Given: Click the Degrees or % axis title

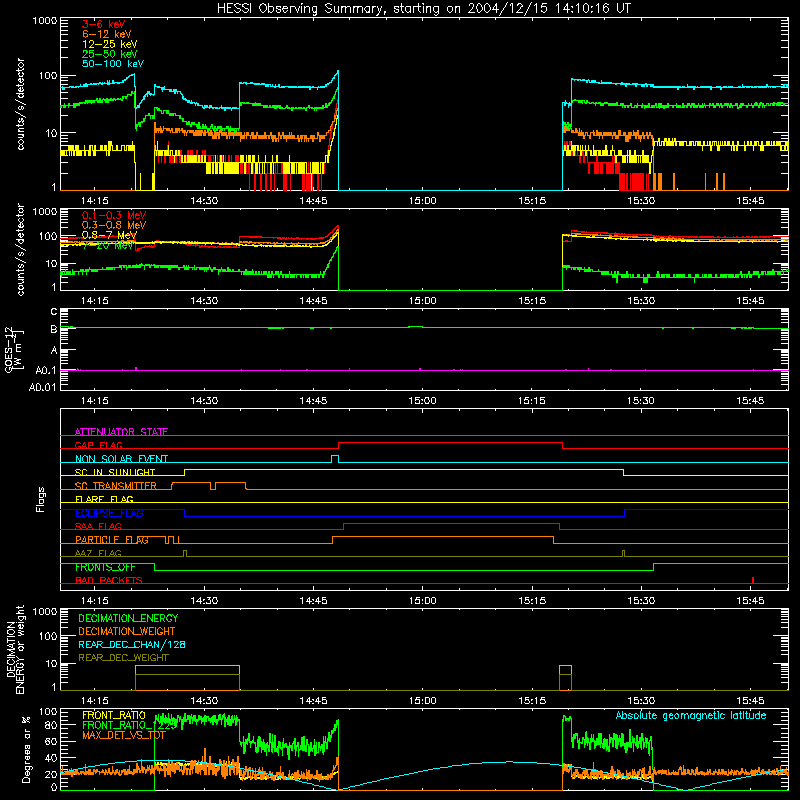Looking at the screenshot, I should point(26,749).
